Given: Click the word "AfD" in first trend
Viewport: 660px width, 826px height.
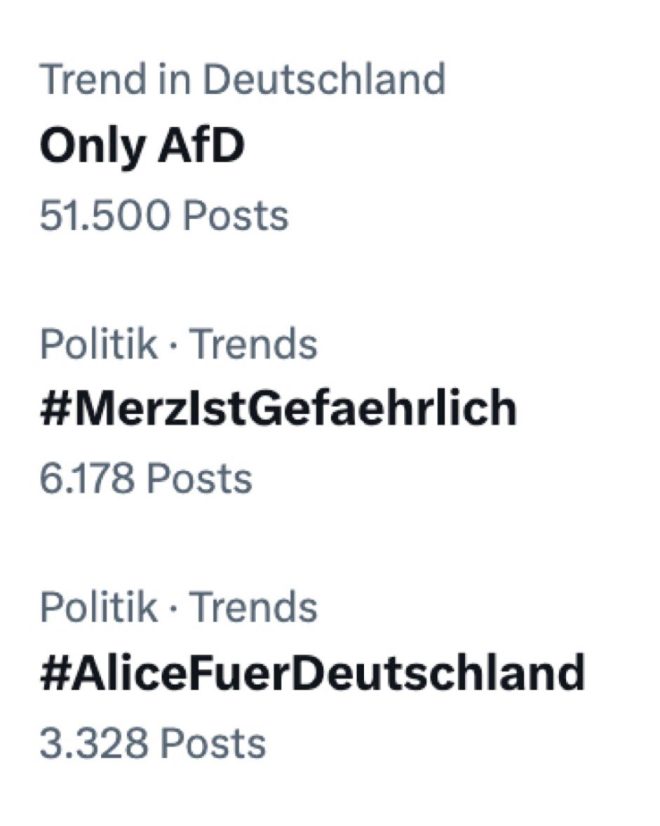Looking at the screenshot, I should tap(202, 145).
